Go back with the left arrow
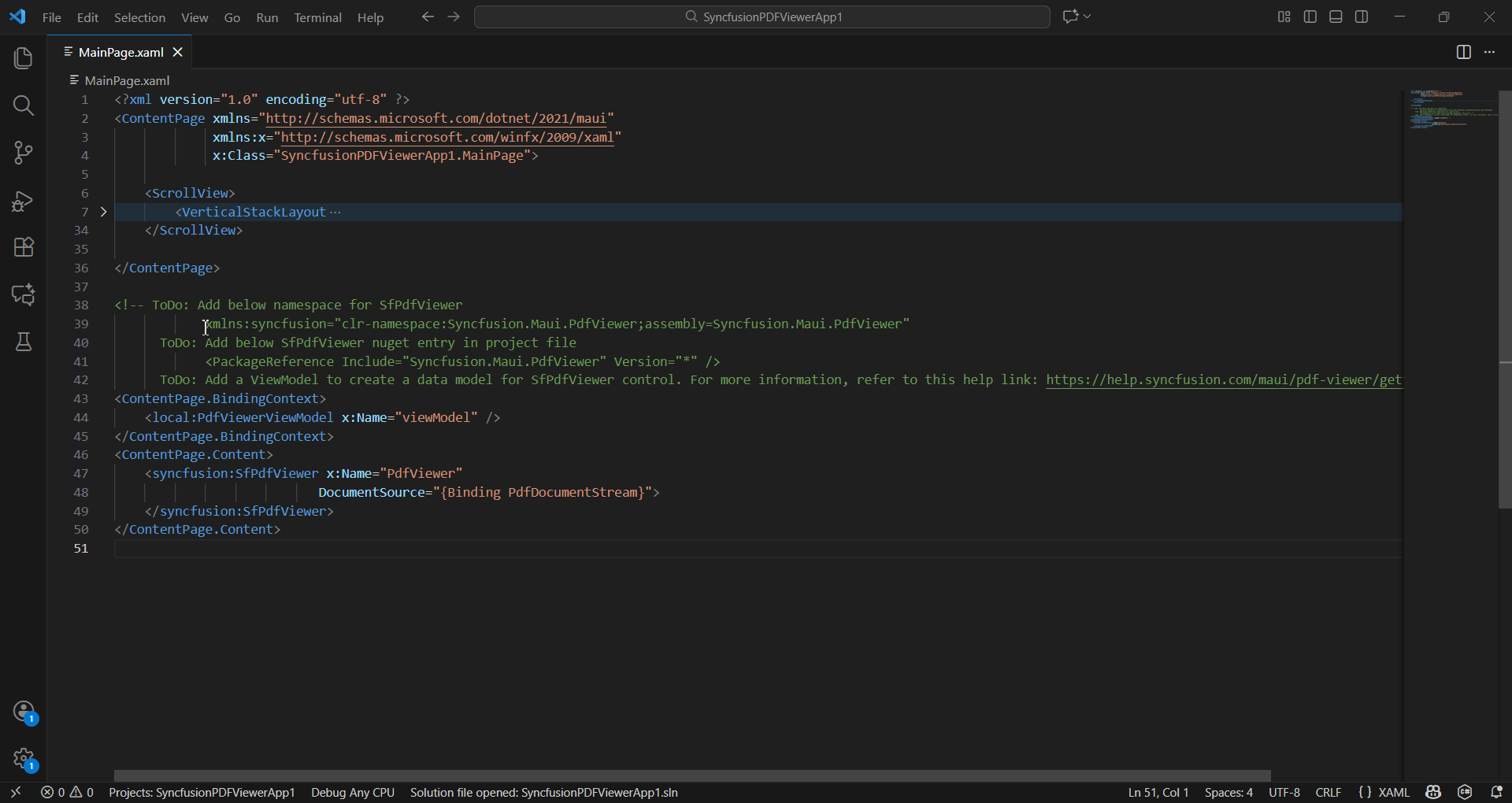 (x=428, y=17)
